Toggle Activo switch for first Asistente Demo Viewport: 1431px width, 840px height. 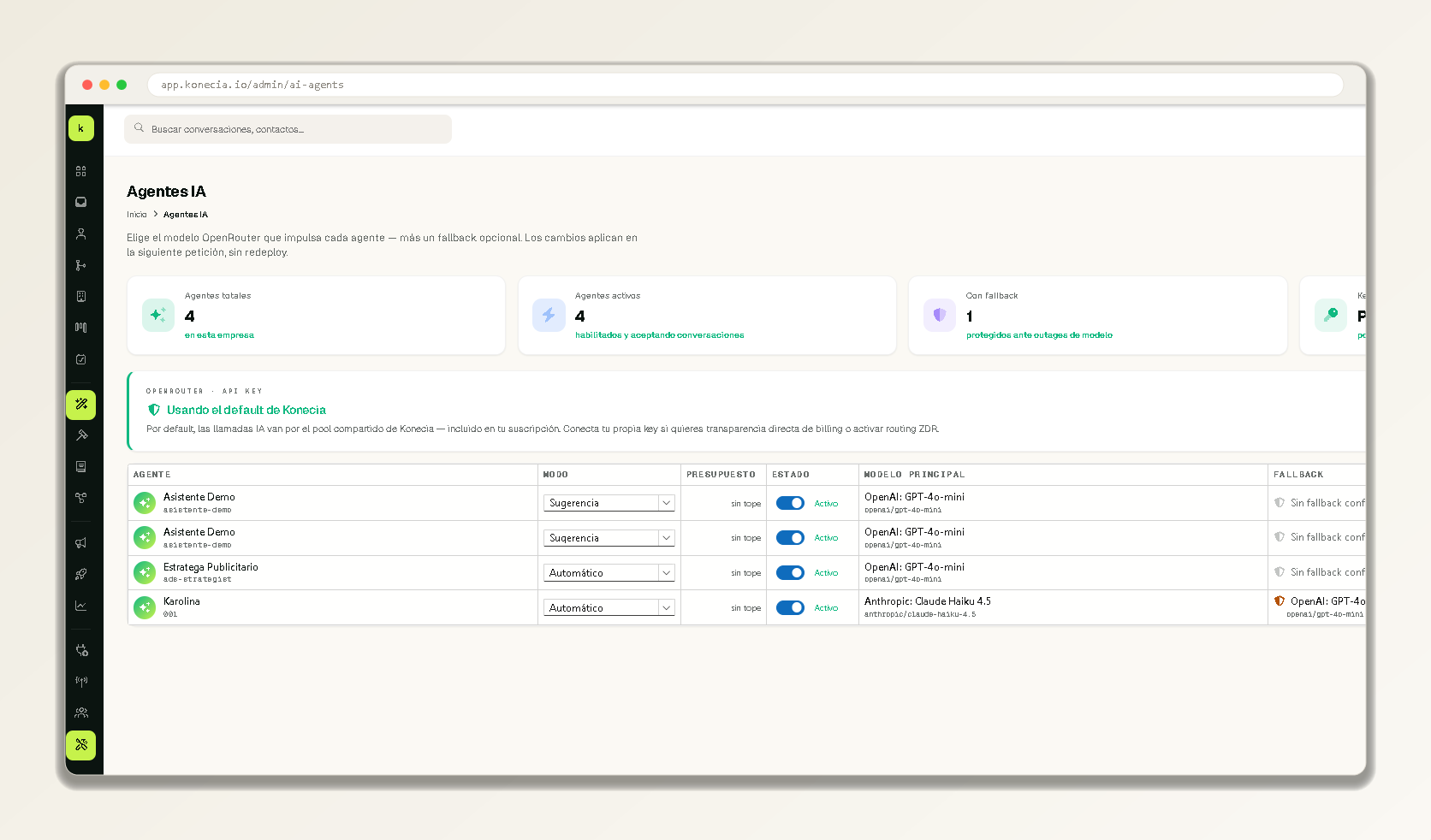[x=790, y=503]
